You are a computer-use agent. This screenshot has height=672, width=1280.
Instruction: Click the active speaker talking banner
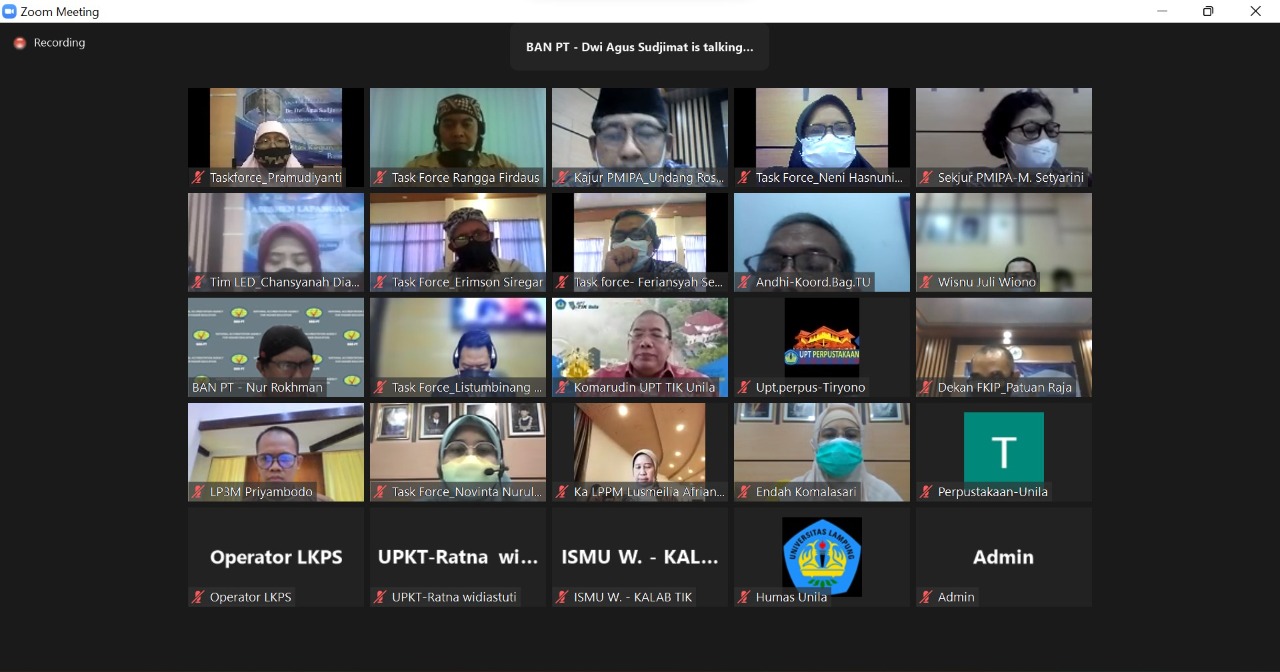pyautogui.click(x=639, y=47)
